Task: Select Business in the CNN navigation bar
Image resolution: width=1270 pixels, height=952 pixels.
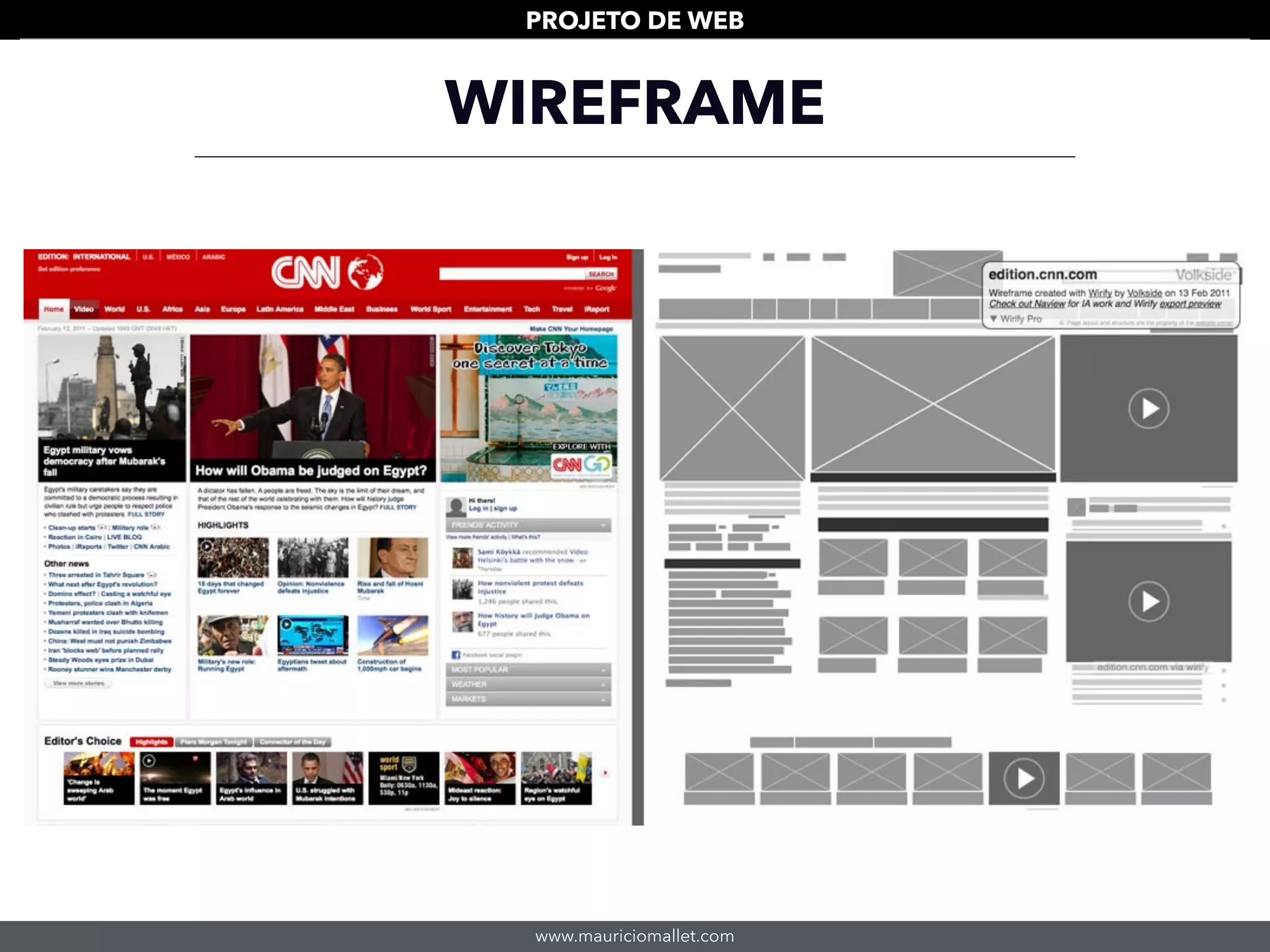Action: [381, 309]
